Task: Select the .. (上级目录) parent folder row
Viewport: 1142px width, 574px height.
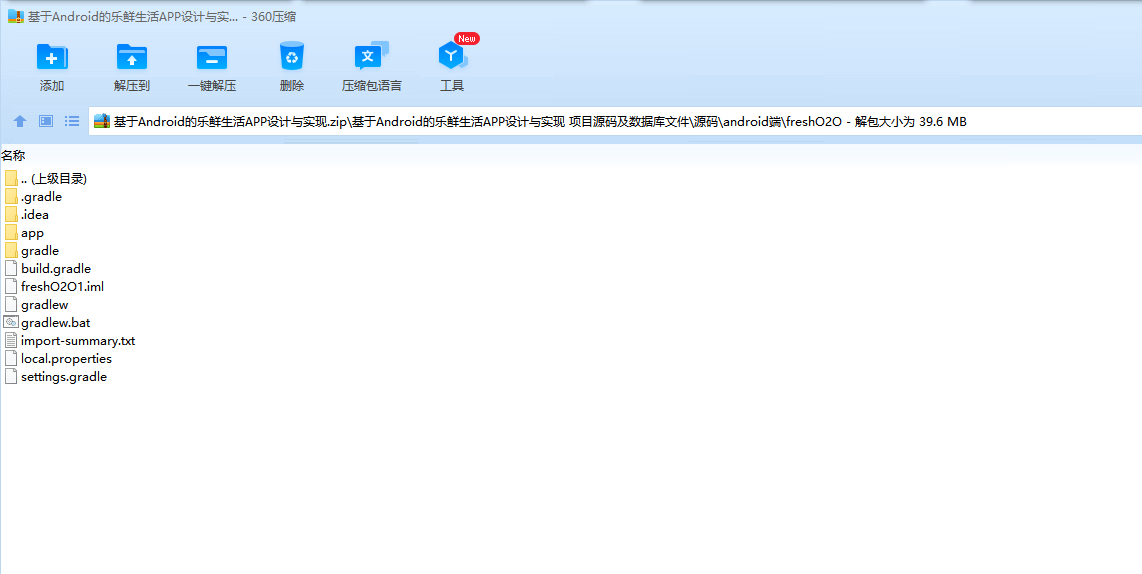Action: click(46, 178)
